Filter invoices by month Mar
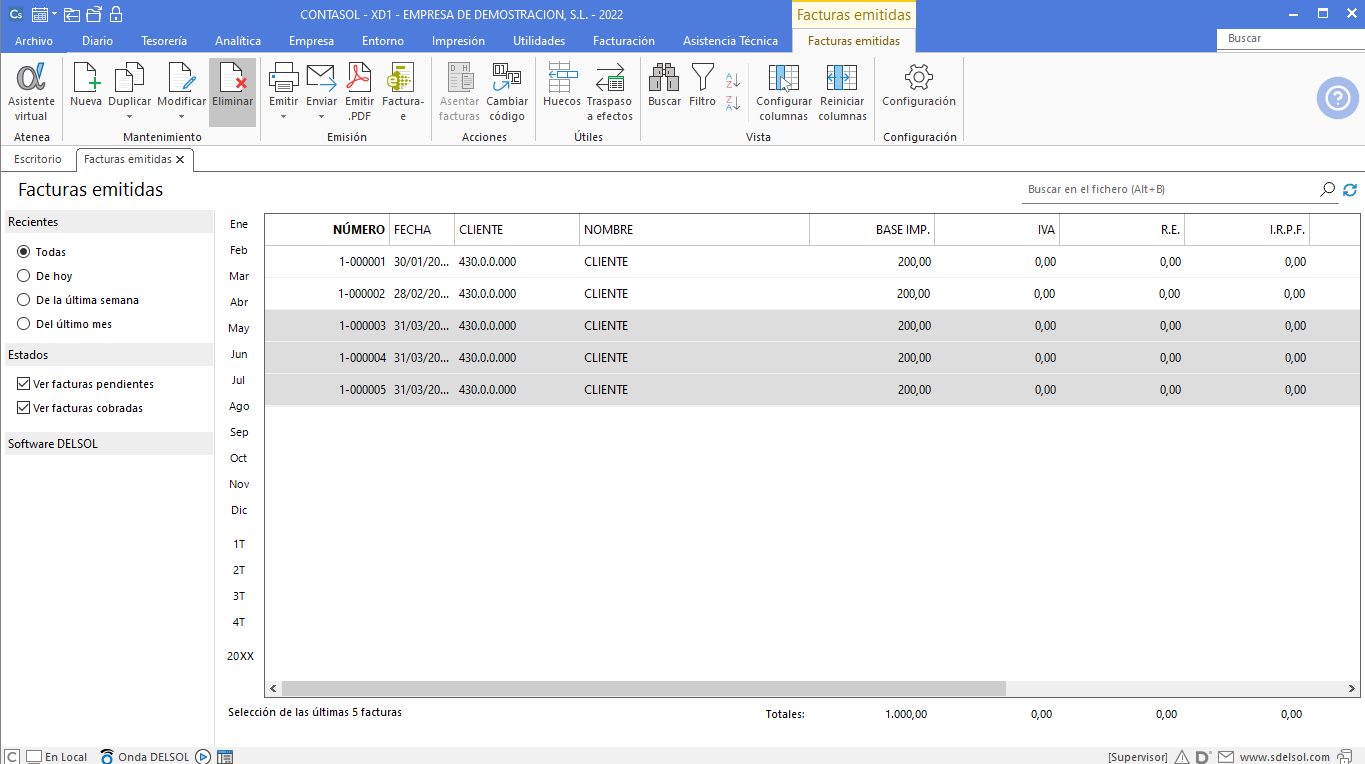 click(239, 276)
